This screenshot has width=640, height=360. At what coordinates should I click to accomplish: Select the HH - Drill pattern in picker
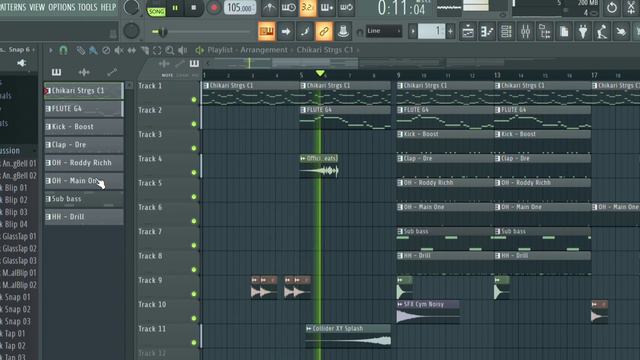[84, 217]
